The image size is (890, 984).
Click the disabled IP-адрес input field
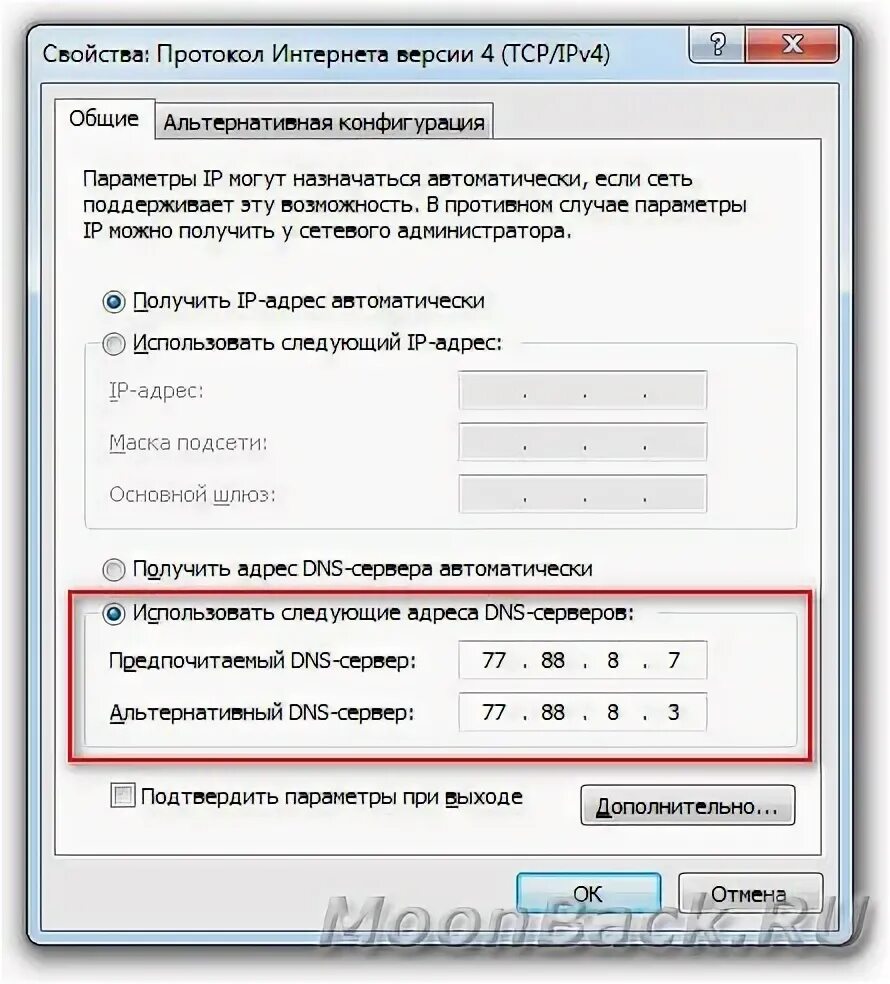[582, 390]
